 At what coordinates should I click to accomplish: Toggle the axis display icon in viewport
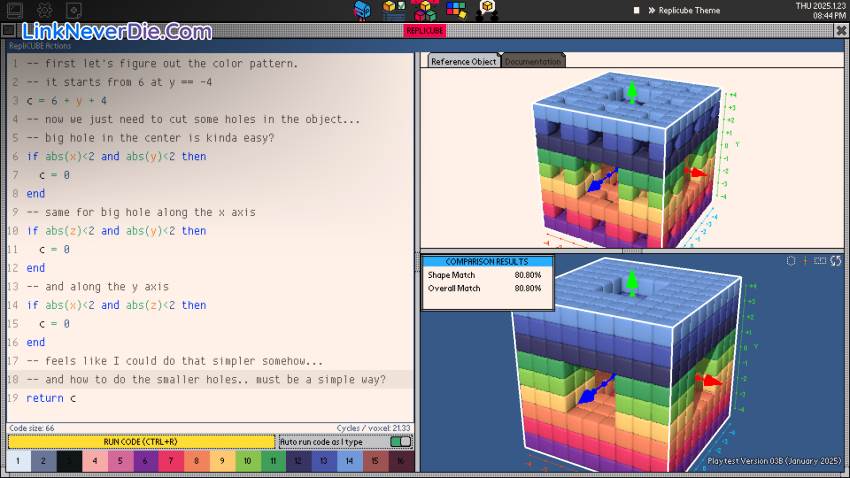(x=805, y=261)
